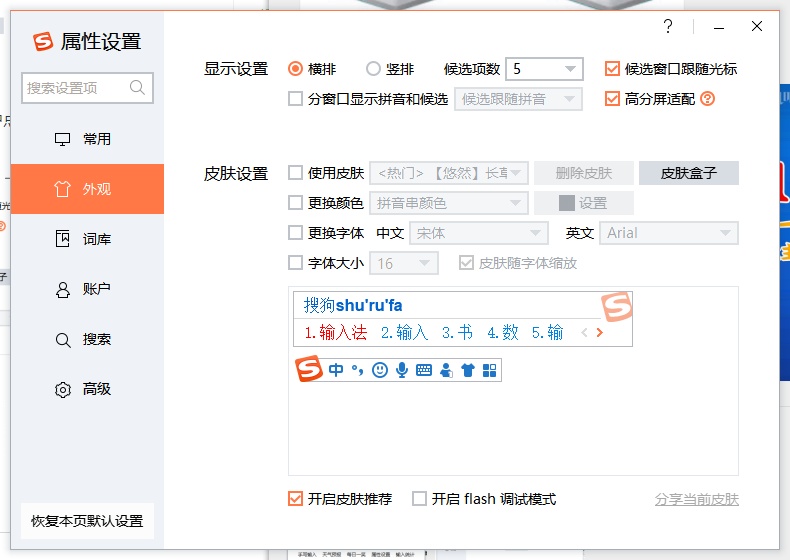Open the 搜索 settings tab

(x=87, y=339)
